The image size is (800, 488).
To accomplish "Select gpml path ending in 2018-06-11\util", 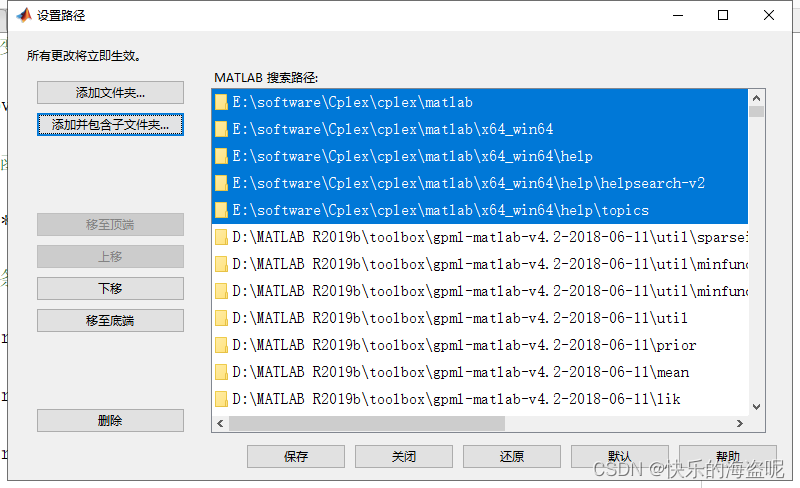I will point(480,318).
